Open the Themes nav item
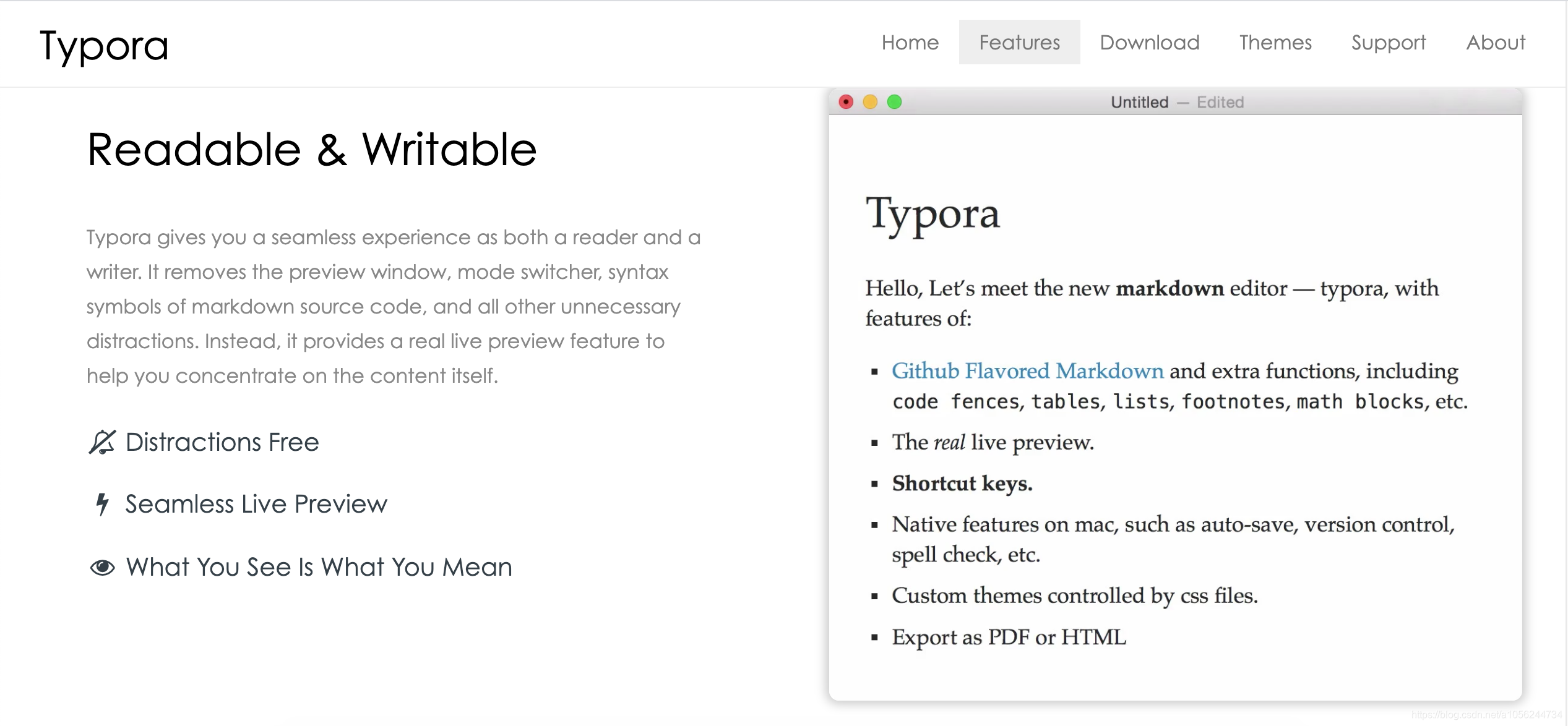The height and width of the screenshot is (726, 1568). click(1275, 42)
